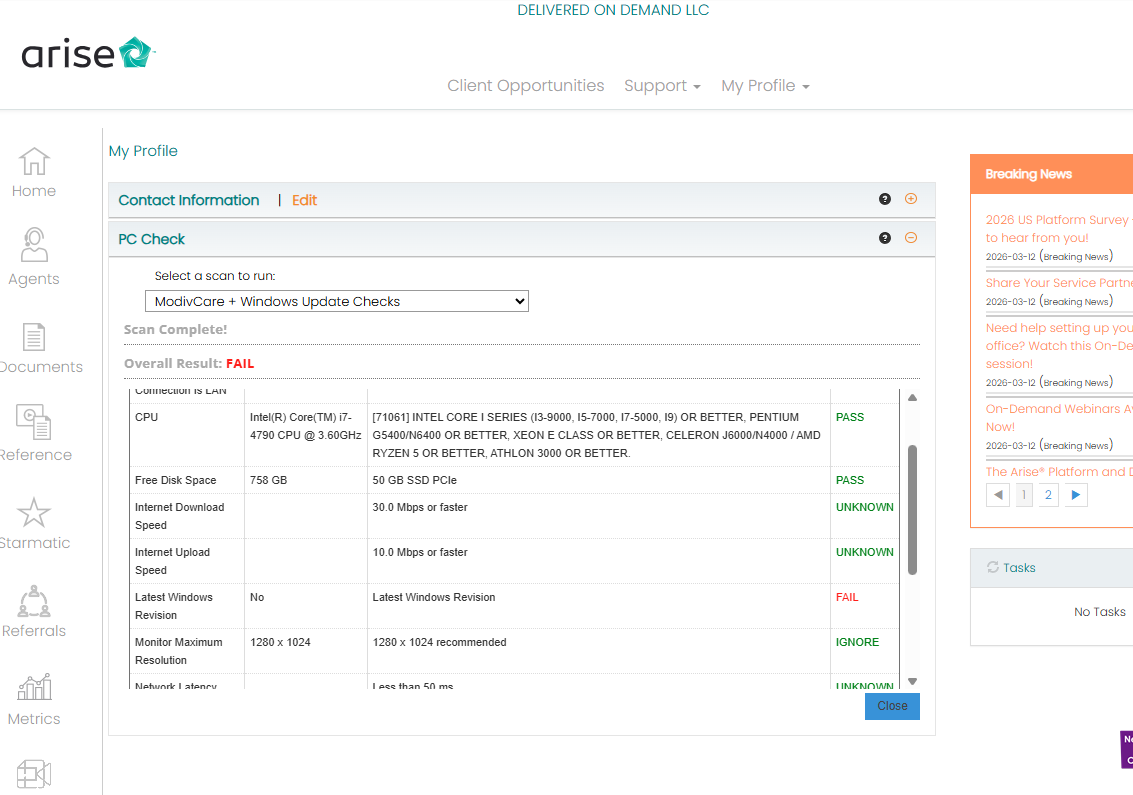Click the Overall Result FAIL text

pyautogui.click(x=240, y=364)
